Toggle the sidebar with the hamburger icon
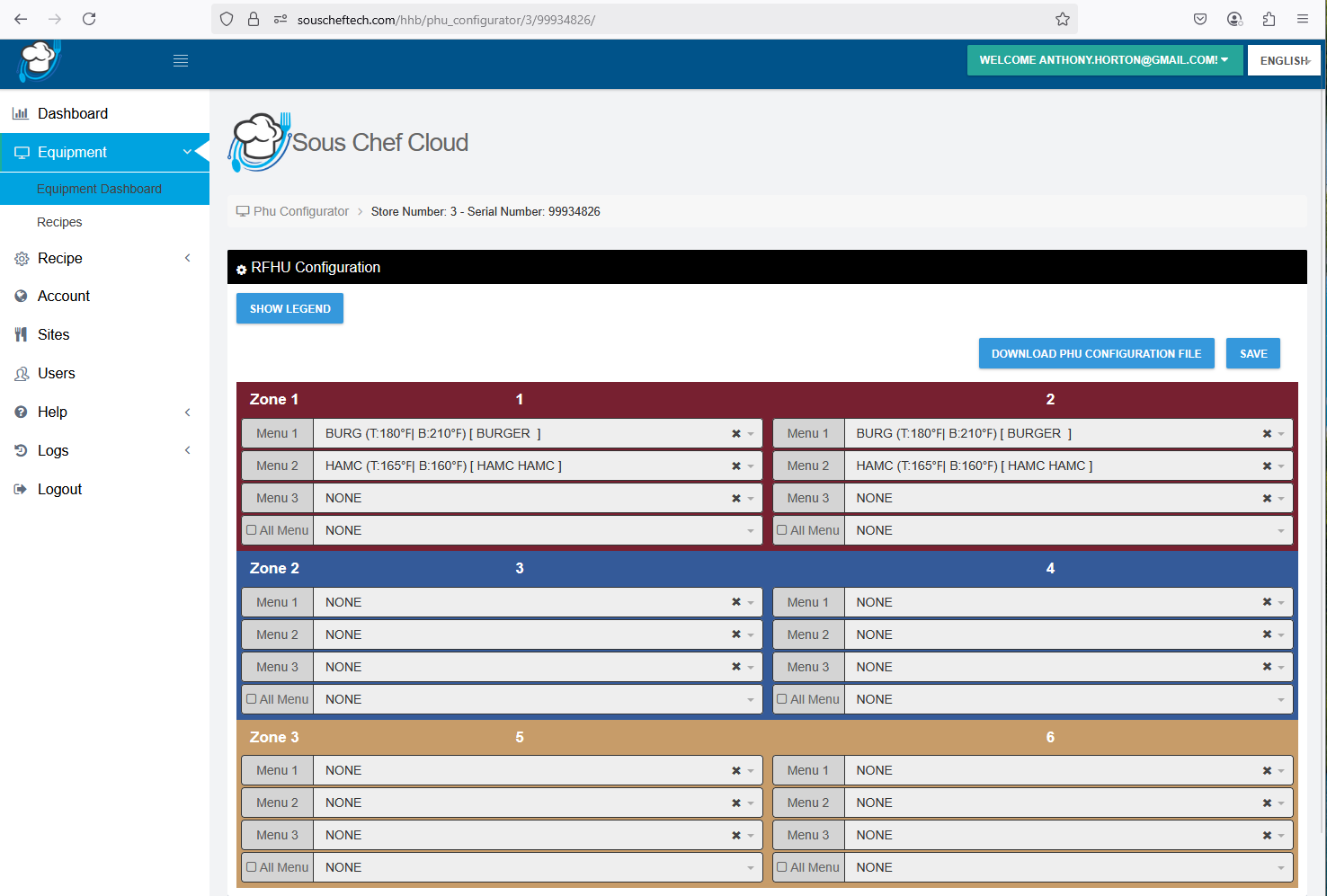This screenshot has width=1327, height=896. click(181, 61)
